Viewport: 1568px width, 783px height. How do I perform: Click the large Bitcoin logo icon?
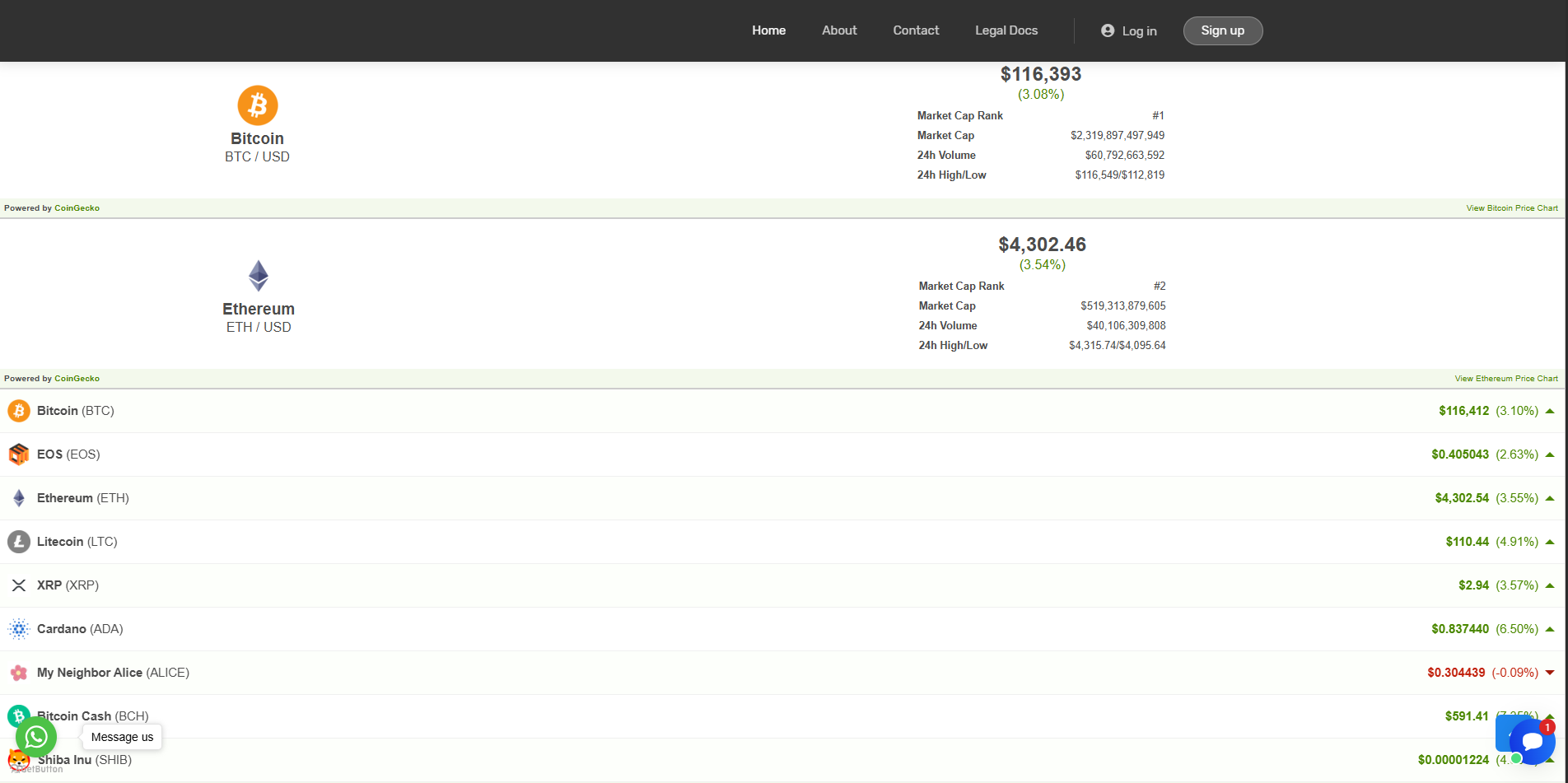(x=258, y=105)
